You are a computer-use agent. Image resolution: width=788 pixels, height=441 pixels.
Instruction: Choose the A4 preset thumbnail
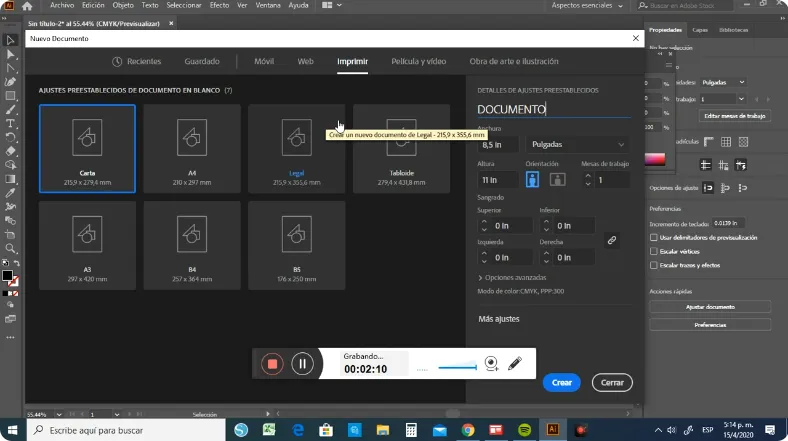[x=192, y=148]
